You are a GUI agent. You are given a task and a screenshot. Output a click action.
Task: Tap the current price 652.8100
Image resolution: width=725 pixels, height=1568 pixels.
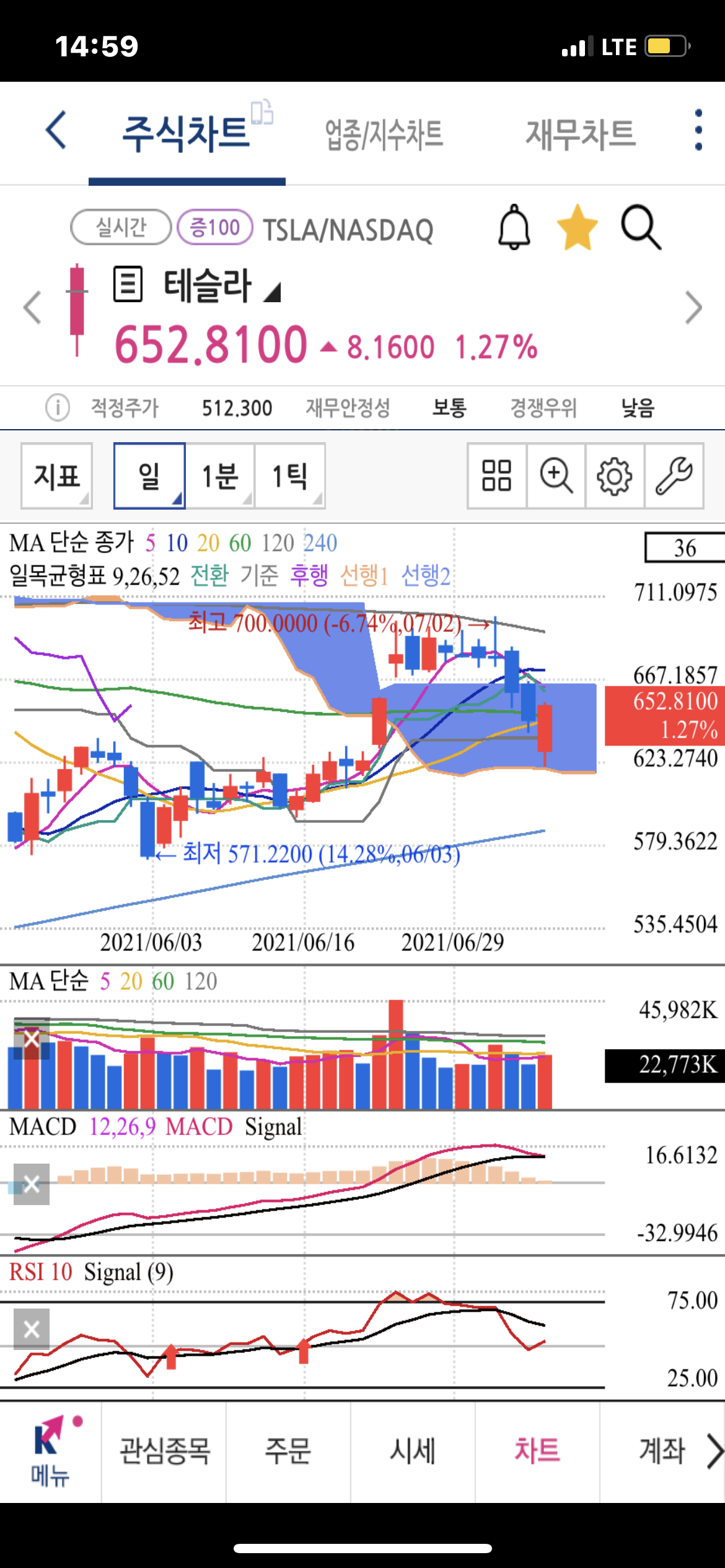[211, 344]
